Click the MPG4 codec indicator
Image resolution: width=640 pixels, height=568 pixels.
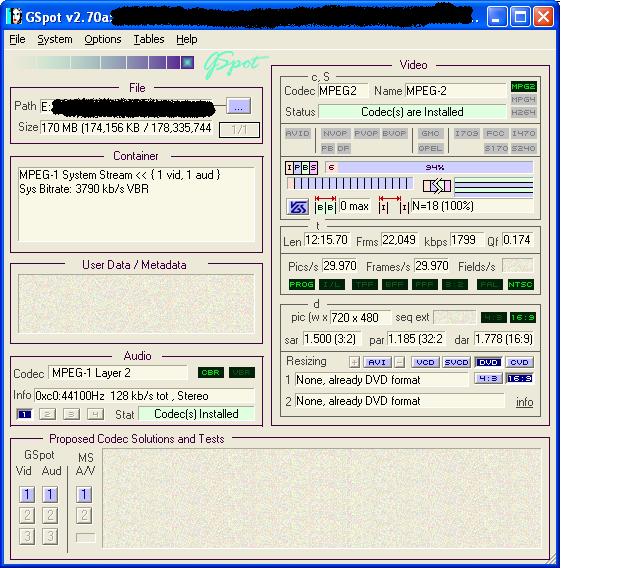[523, 99]
